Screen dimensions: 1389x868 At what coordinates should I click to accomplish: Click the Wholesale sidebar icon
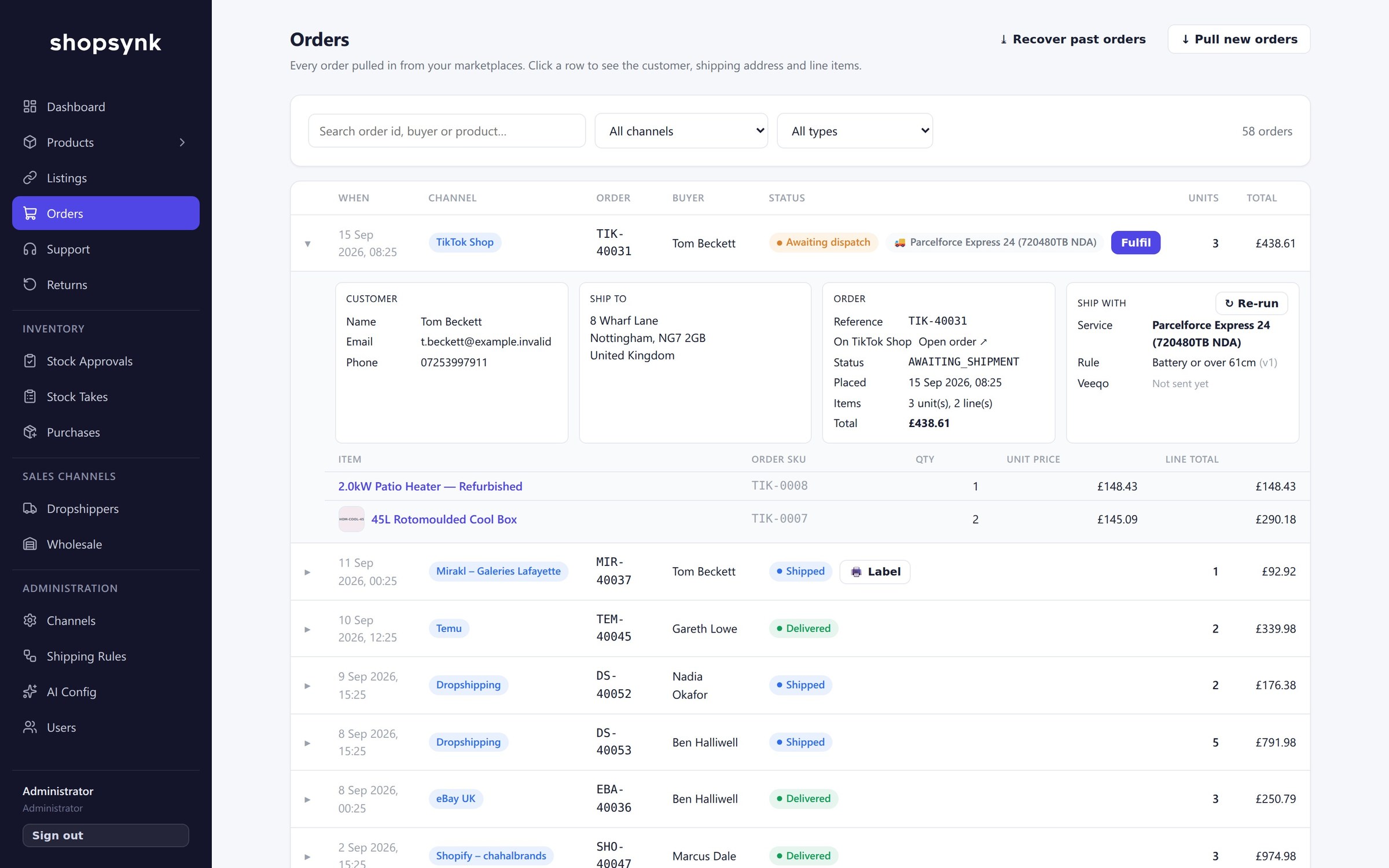[30, 544]
